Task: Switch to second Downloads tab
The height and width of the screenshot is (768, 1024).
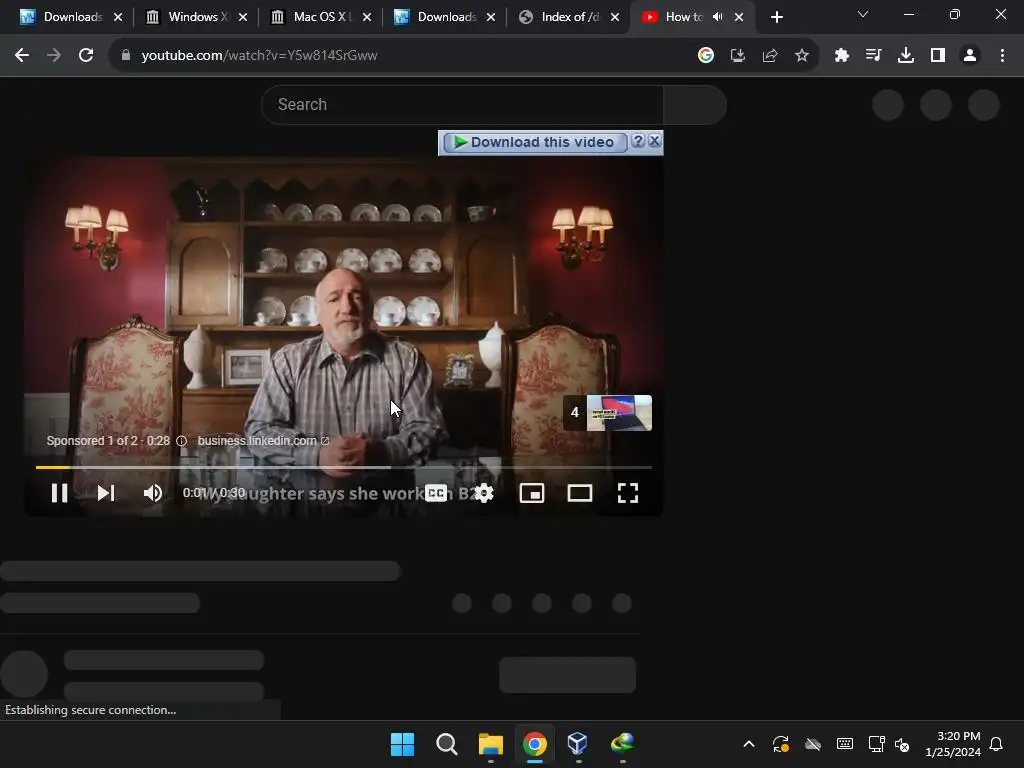Action: coord(445,17)
